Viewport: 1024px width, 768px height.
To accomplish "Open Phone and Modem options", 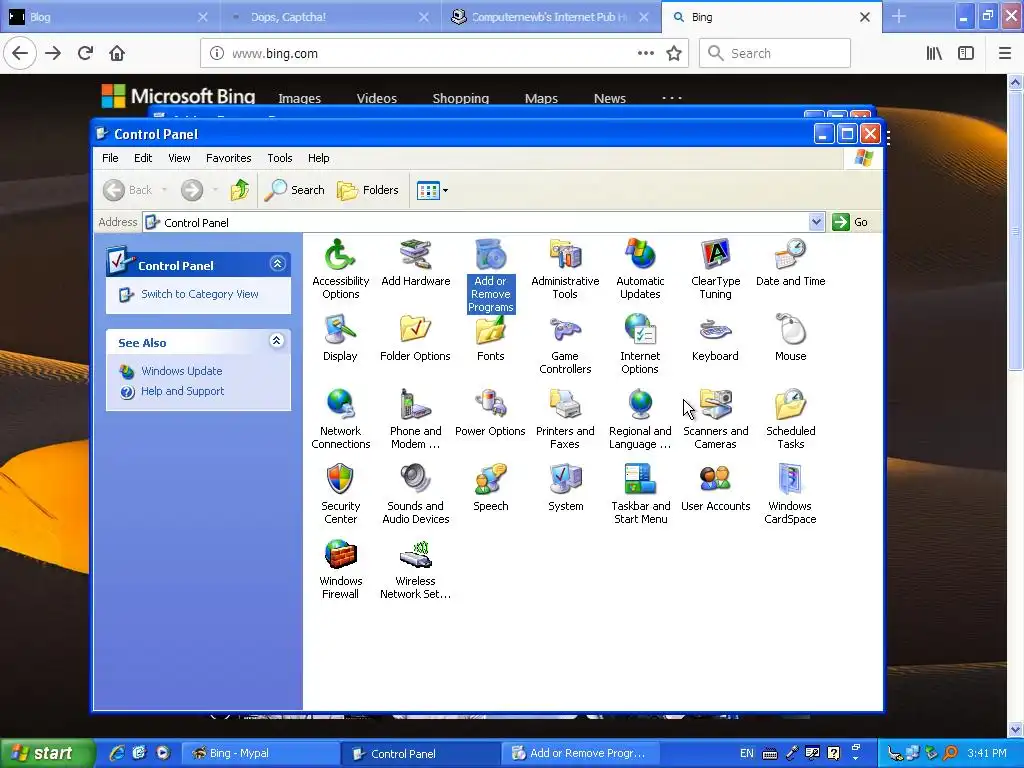I will 415,419.
